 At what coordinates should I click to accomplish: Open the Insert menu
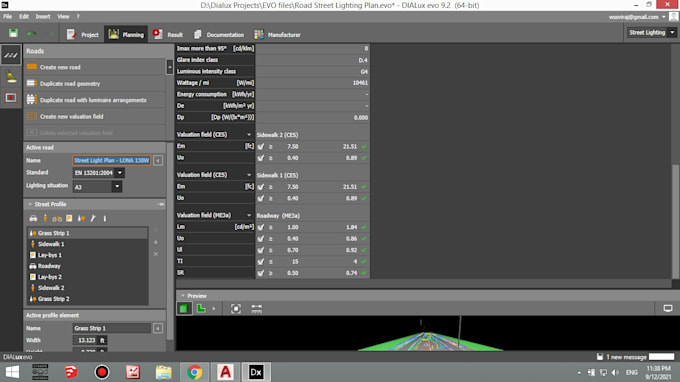(x=43, y=16)
